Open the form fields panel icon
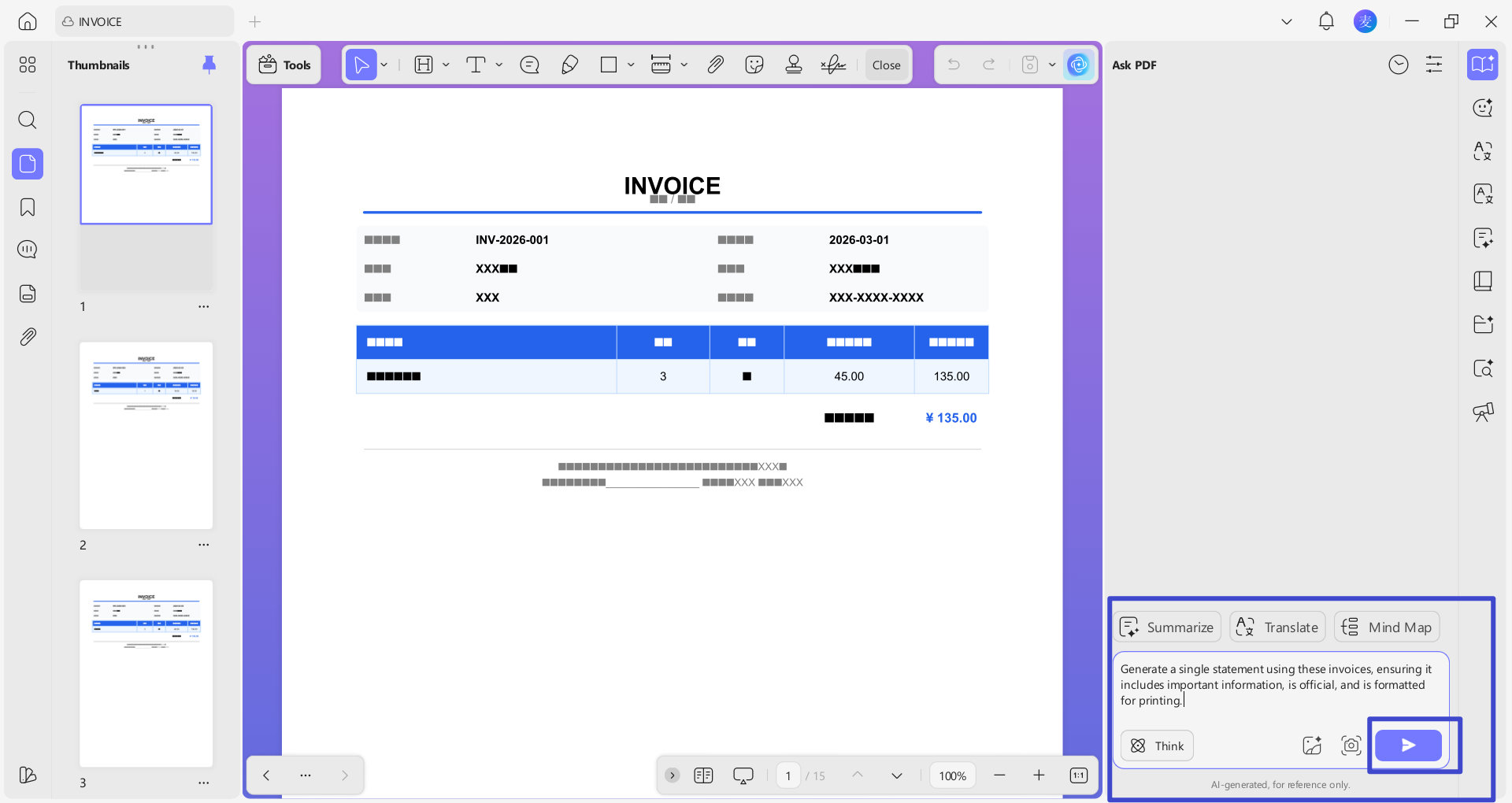This screenshot has height=803, width=1512. [28, 294]
